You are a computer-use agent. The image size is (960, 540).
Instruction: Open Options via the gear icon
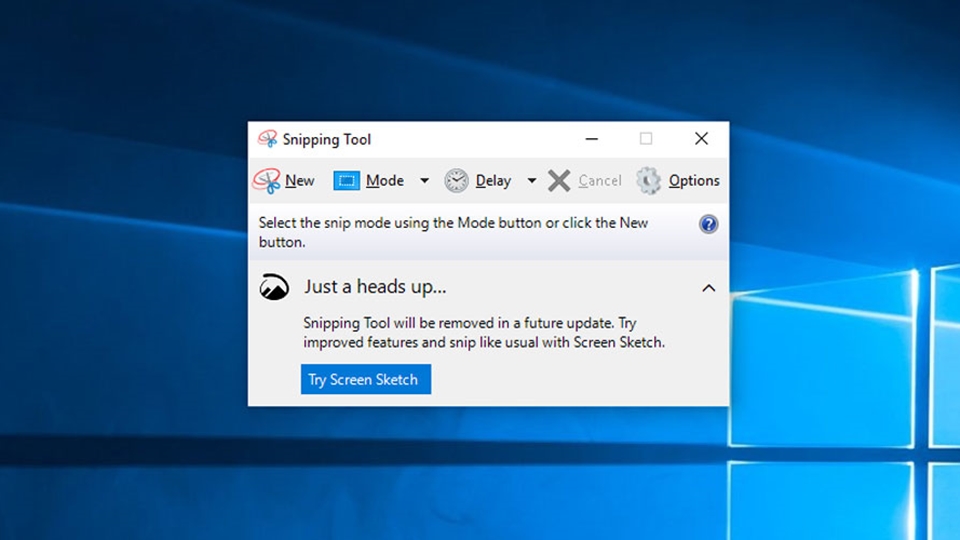(649, 181)
